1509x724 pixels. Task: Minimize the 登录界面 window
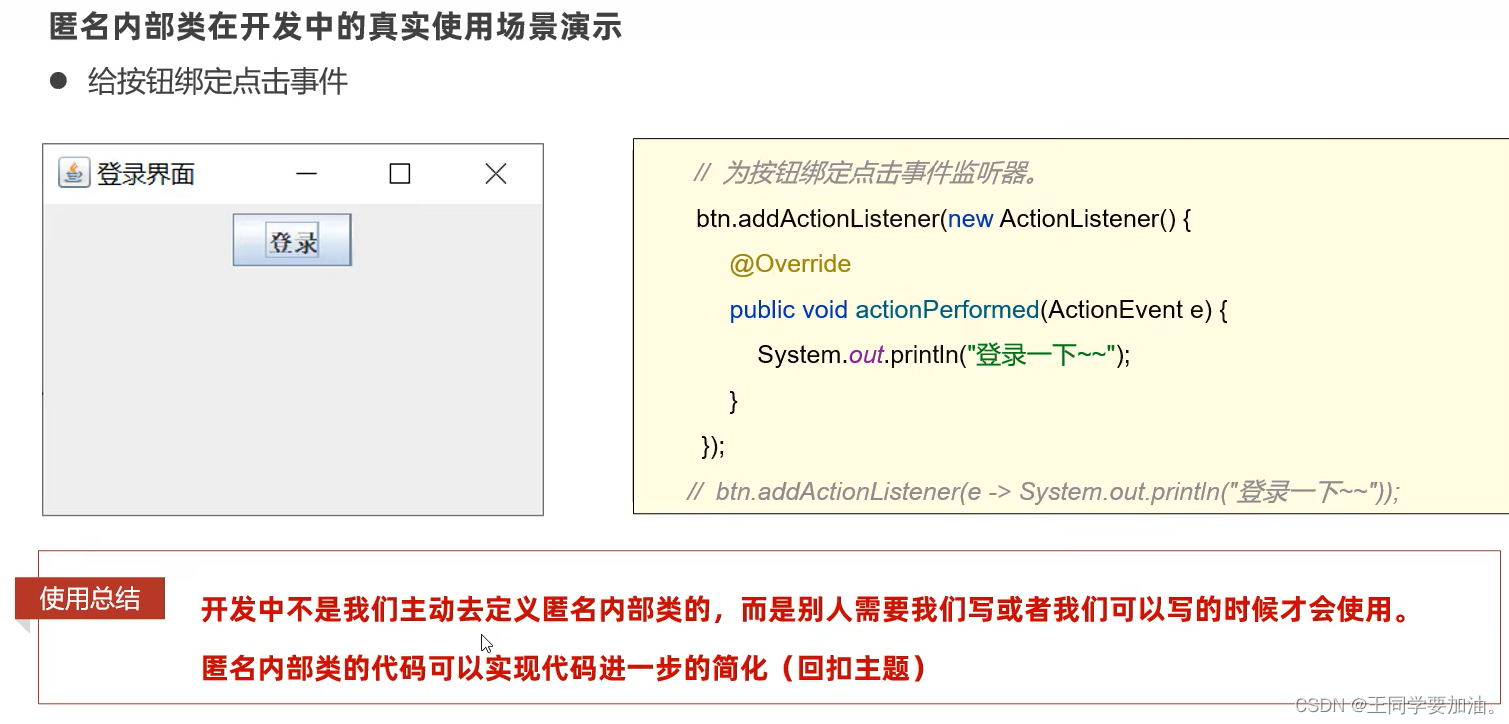click(x=306, y=174)
